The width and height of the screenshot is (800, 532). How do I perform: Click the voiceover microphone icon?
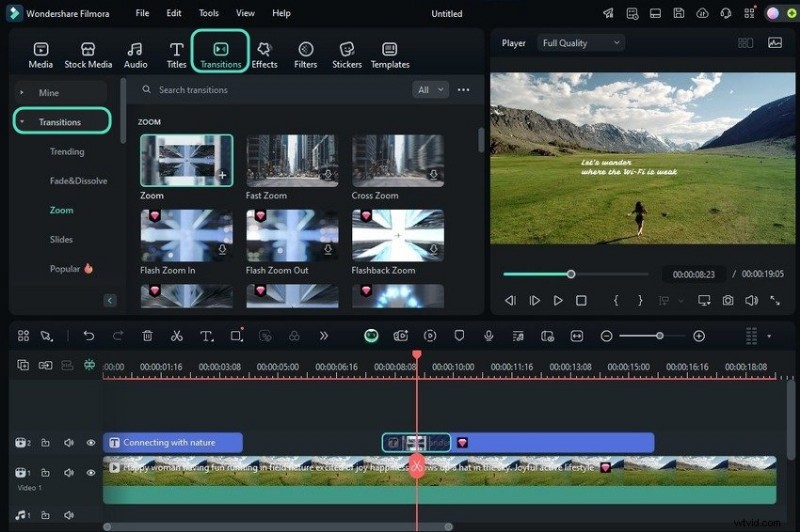(x=489, y=336)
